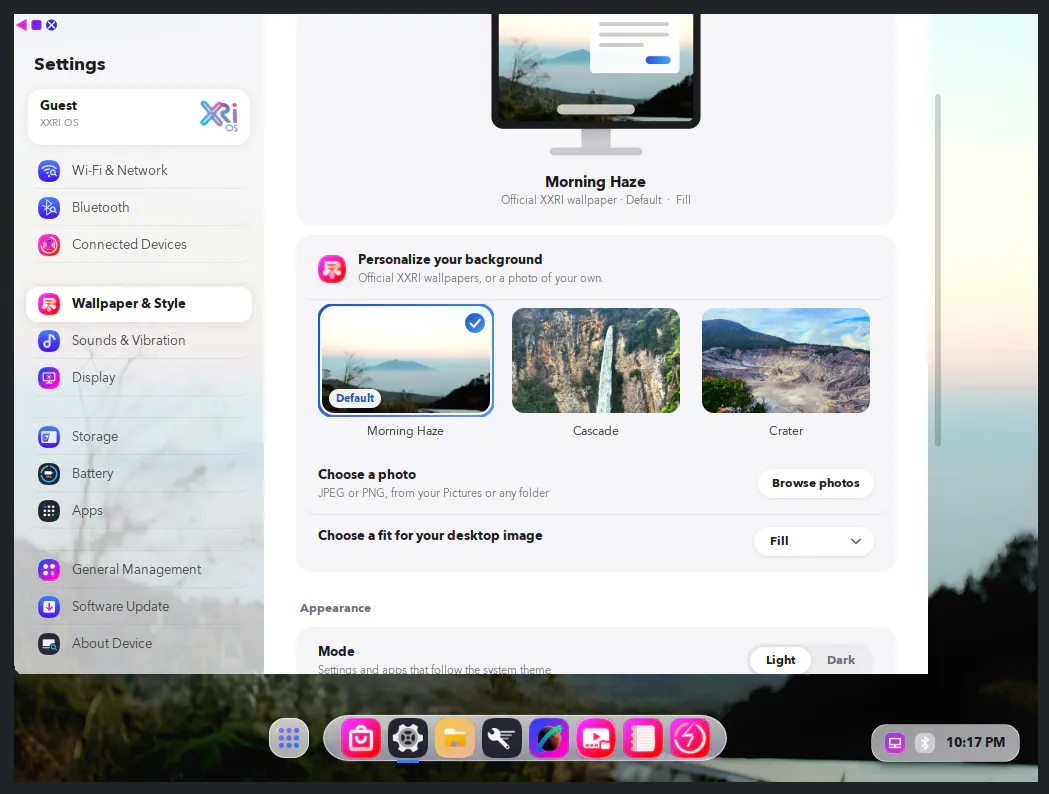
Task: Open the Software Update download icon
Action: point(49,607)
